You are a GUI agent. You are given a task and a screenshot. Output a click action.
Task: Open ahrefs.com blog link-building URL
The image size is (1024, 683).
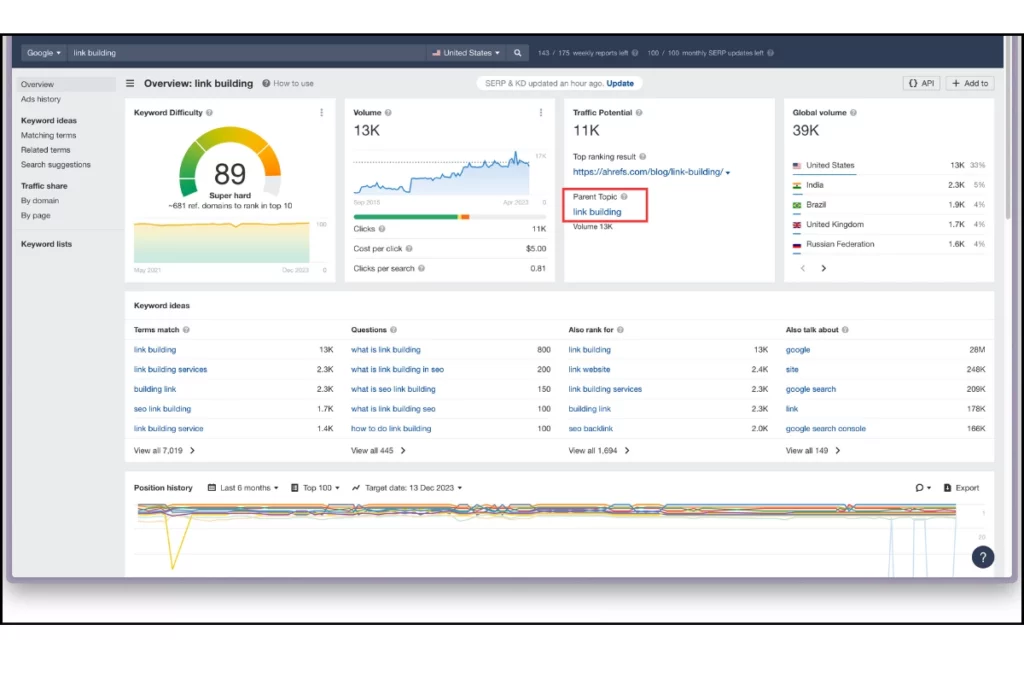click(x=648, y=172)
